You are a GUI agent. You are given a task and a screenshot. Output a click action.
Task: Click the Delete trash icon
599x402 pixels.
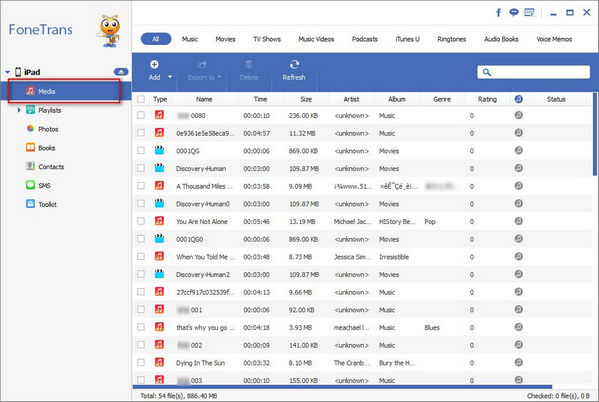pyautogui.click(x=249, y=64)
